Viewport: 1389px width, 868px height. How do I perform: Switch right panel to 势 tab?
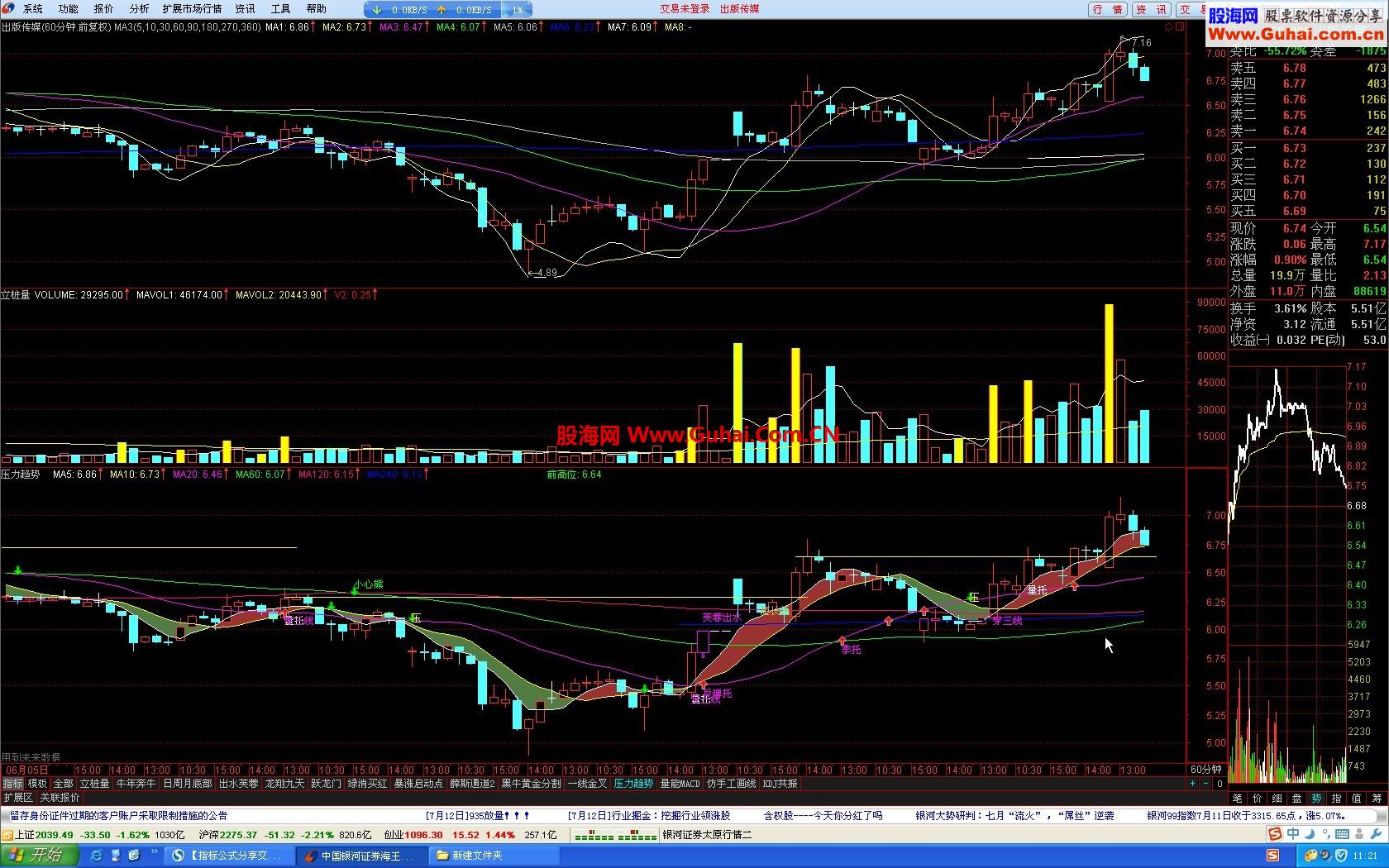pyautogui.click(x=1316, y=799)
